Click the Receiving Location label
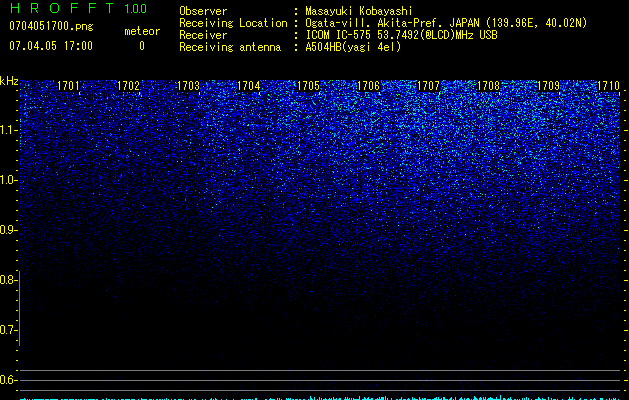629x400 pixels. coord(233,23)
